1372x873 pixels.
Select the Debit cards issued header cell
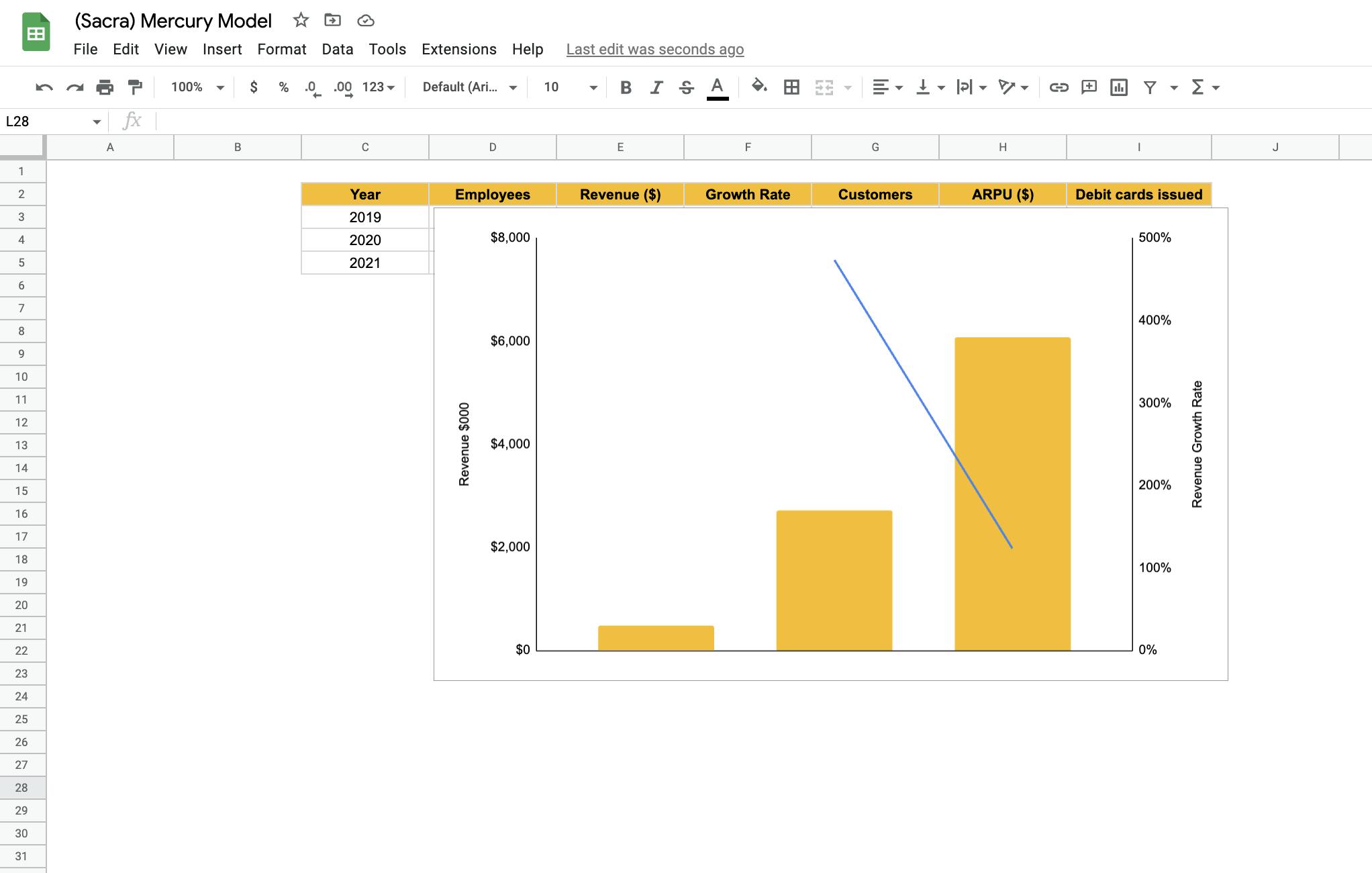1138,195
